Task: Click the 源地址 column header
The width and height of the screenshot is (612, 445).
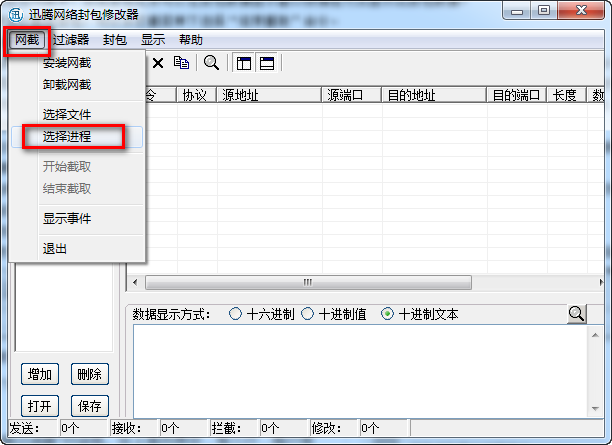Action: [x=269, y=95]
